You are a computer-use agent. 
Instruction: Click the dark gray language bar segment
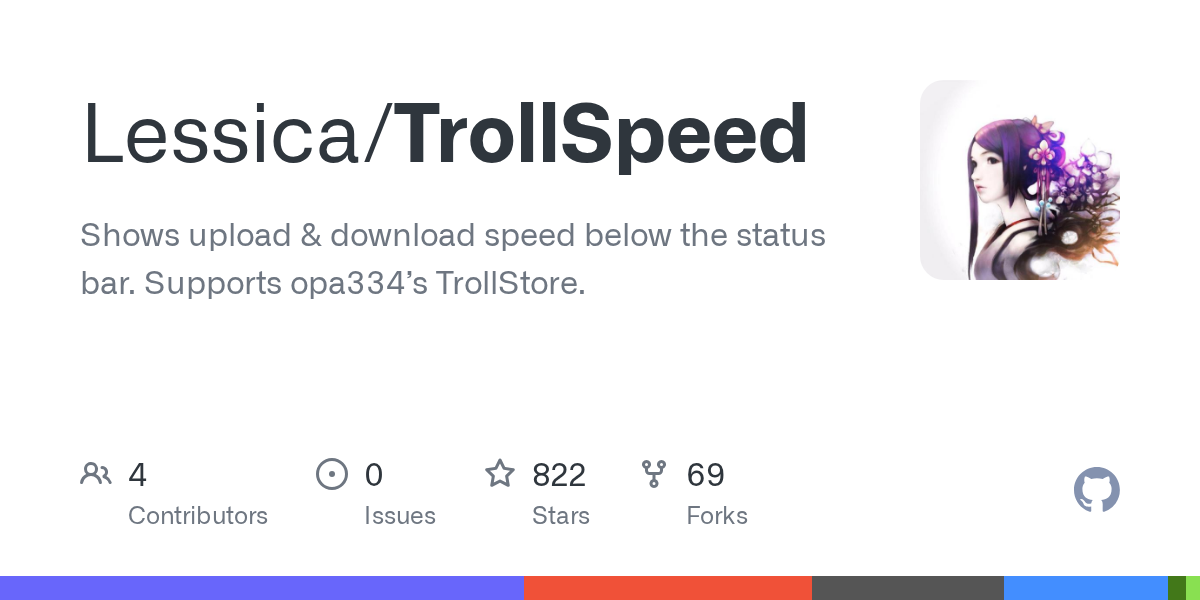coord(908,588)
